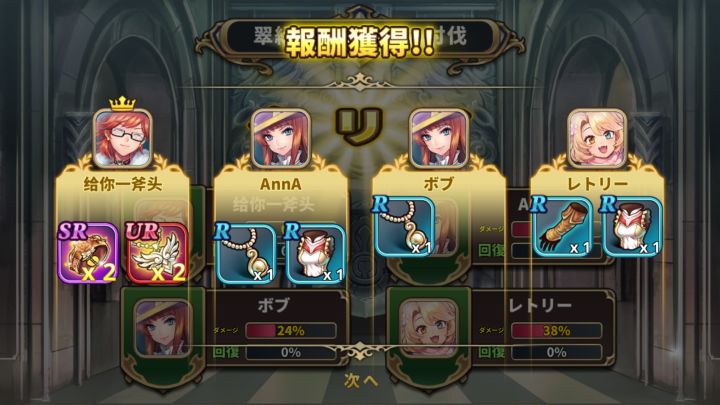Tap ボブ's portrait in the damage panel
The image size is (720, 405).
163,328
